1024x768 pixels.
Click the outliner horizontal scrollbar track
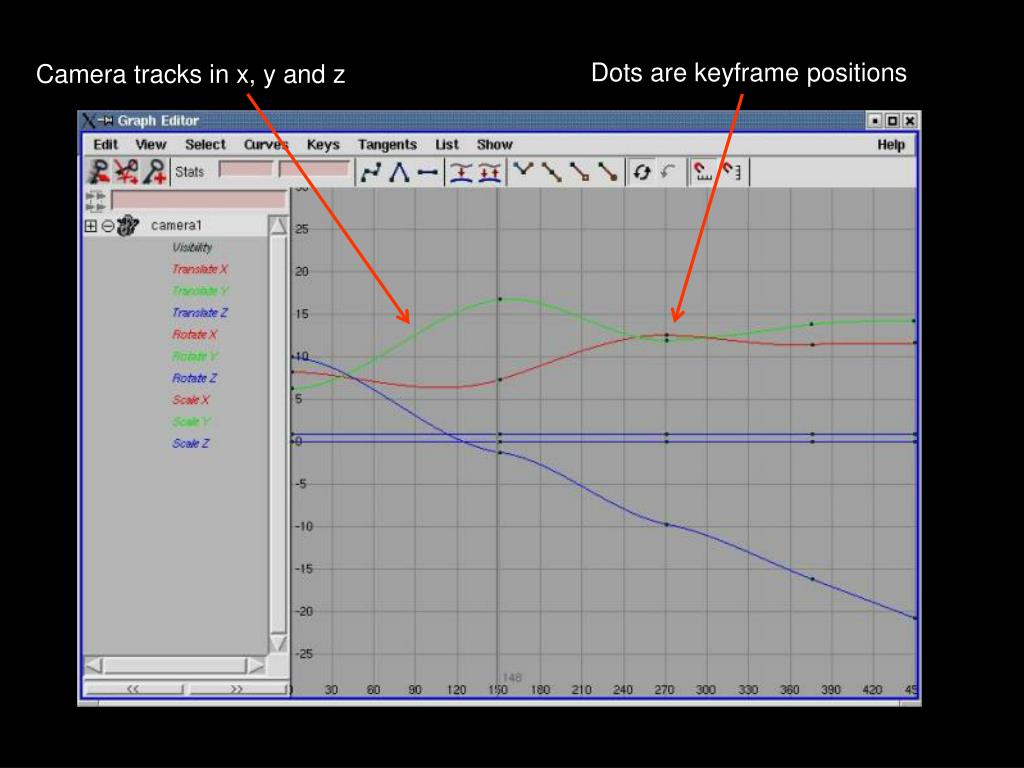(x=175, y=665)
